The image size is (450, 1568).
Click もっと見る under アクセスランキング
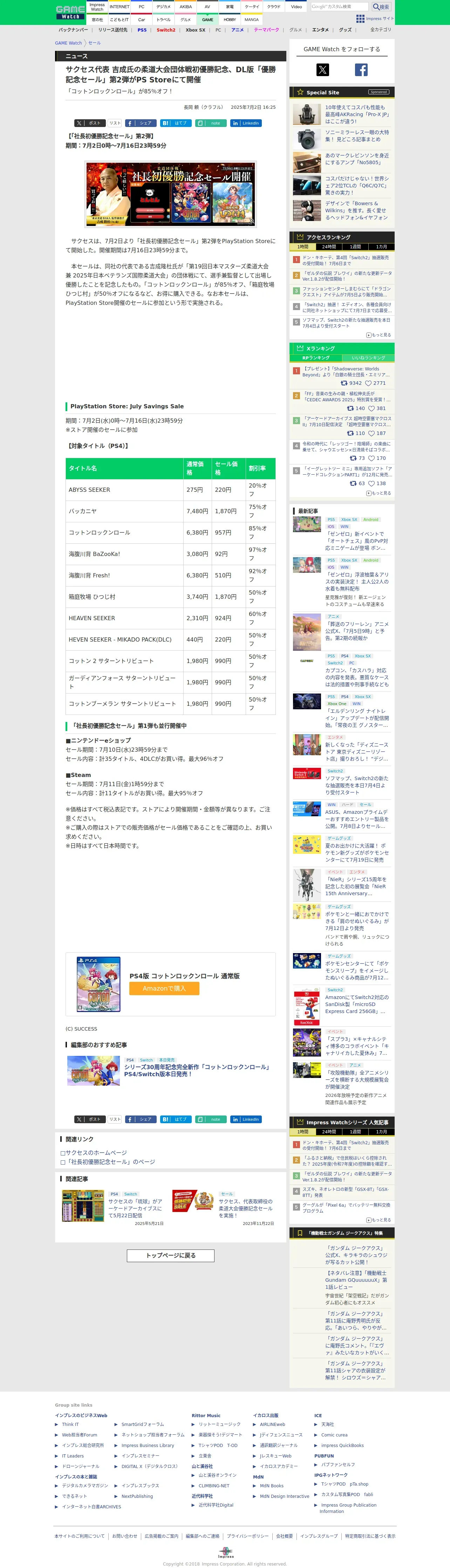(379, 335)
